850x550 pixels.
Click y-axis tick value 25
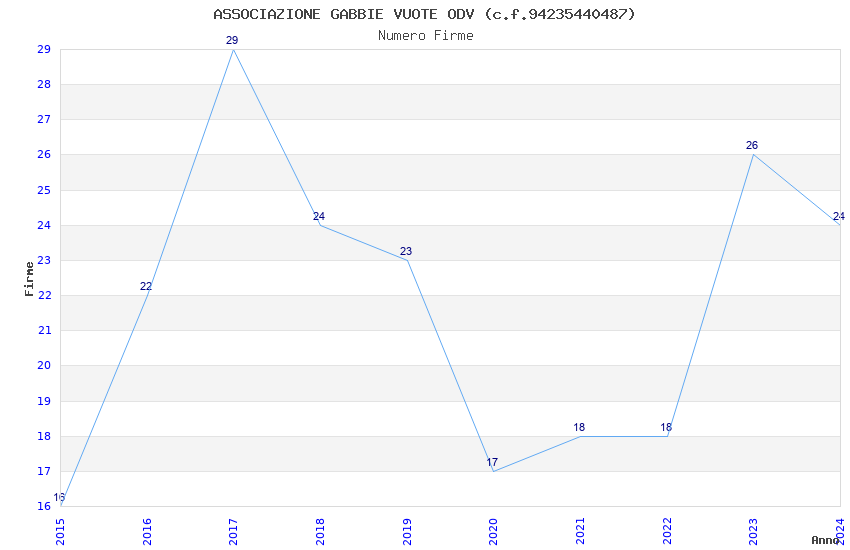pyautogui.click(x=44, y=190)
